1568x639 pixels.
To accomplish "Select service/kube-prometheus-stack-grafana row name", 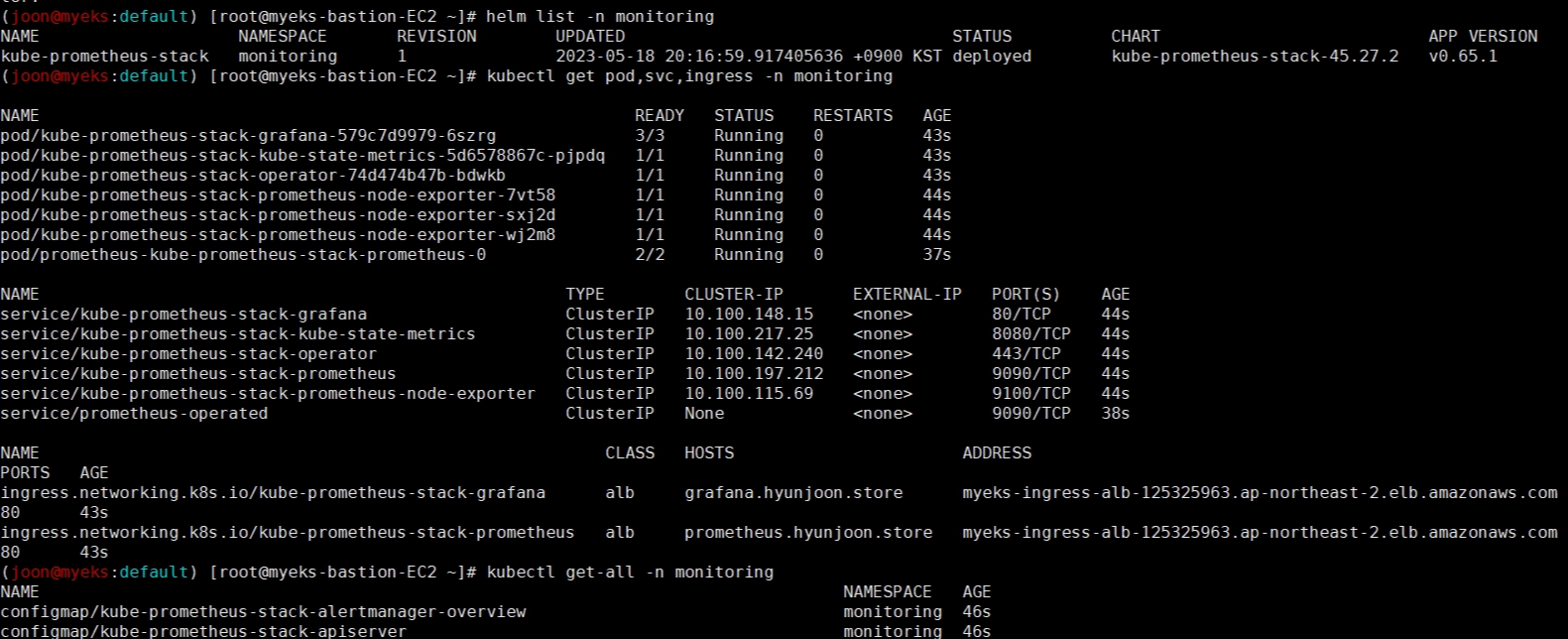I will (x=183, y=314).
